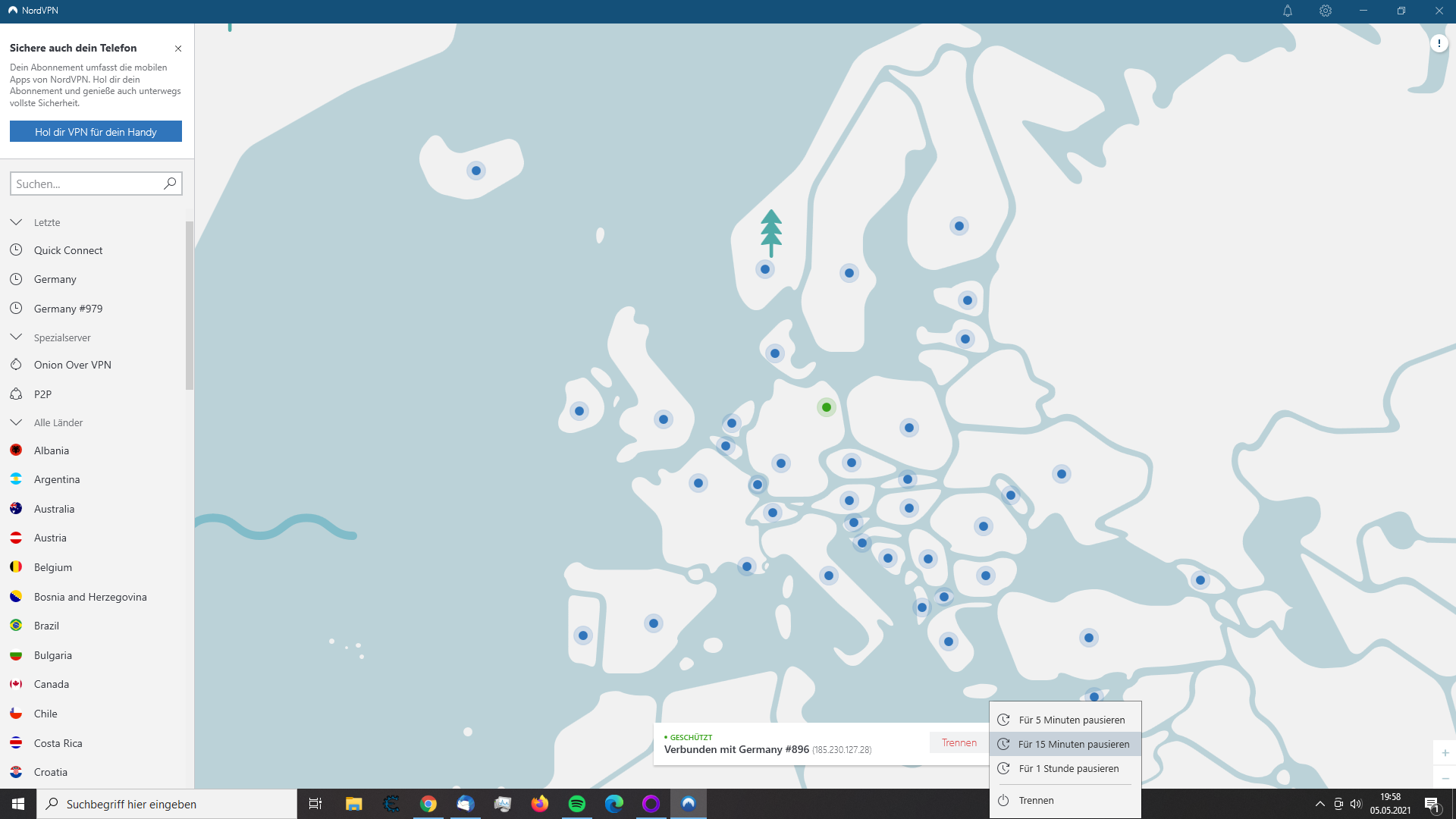Click the Iceland server map pin
This screenshot has width=1456, height=819.
click(476, 171)
